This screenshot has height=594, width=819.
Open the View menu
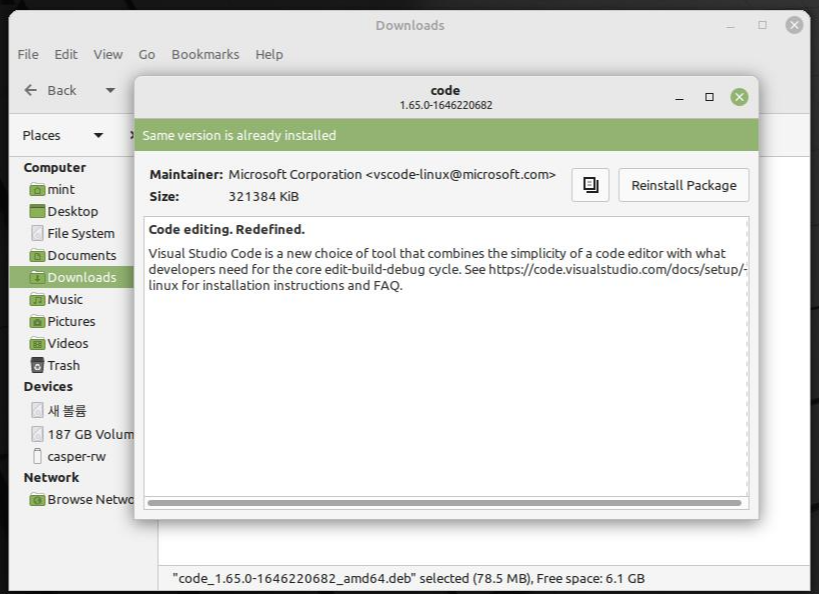[108, 54]
